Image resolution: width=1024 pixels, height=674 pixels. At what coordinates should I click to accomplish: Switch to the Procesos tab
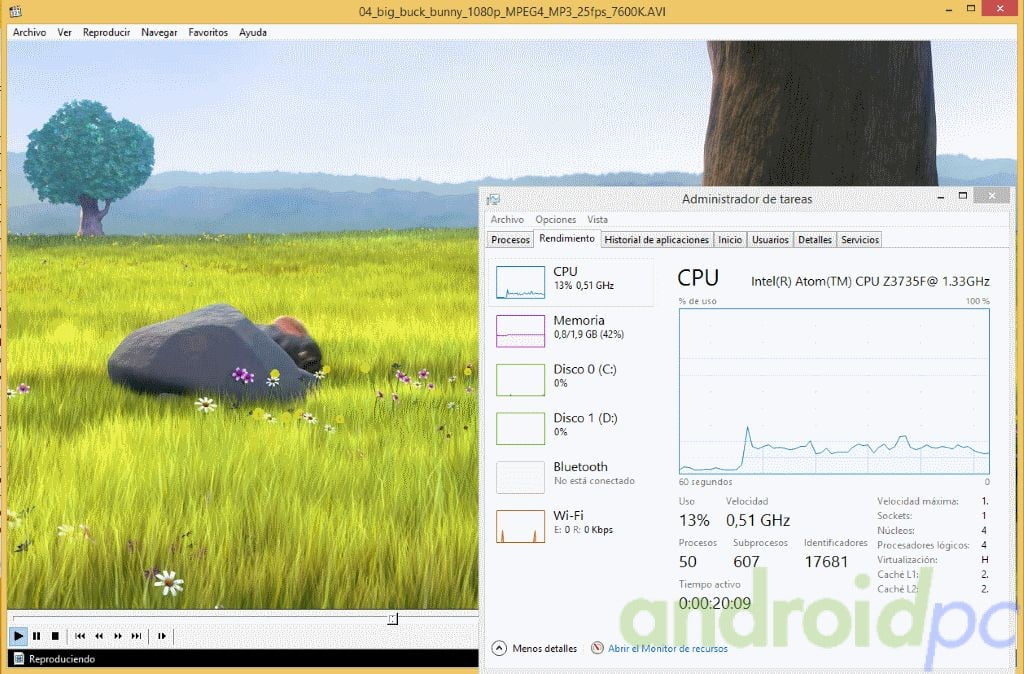[510, 240]
